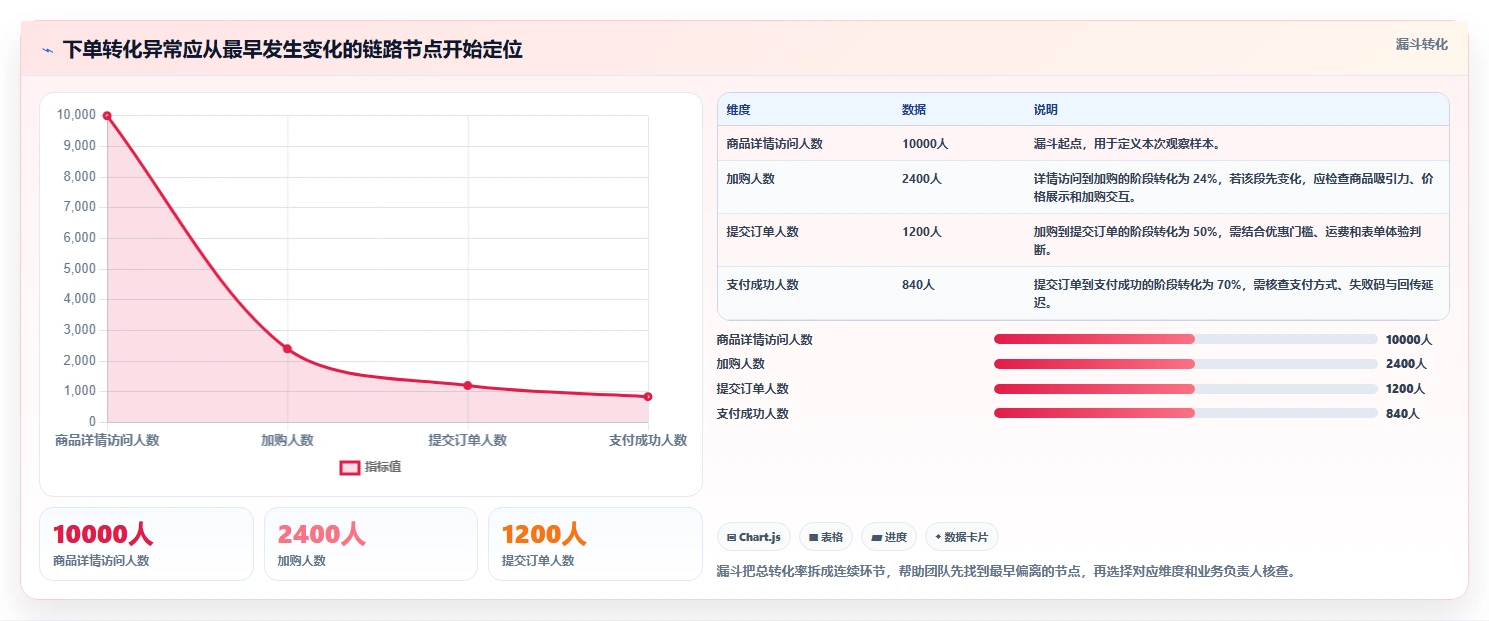Image resolution: width=1489 pixels, height=621 pixels.
Task: Toggle the 指标值 legend swatch
Action: [350, 467]
